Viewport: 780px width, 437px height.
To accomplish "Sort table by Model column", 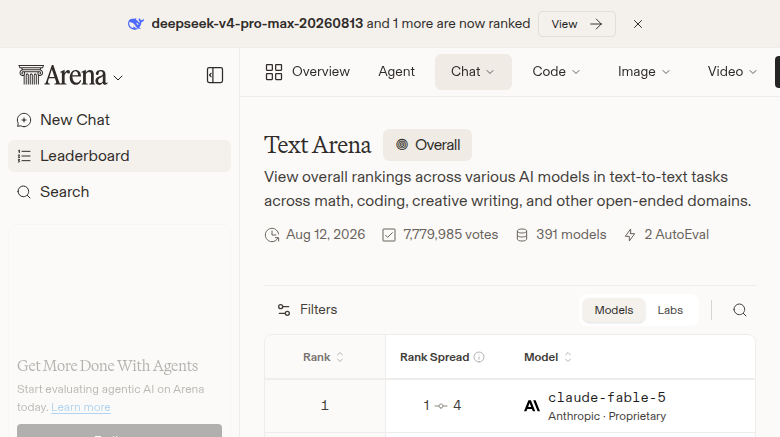I will coord(548,357).
